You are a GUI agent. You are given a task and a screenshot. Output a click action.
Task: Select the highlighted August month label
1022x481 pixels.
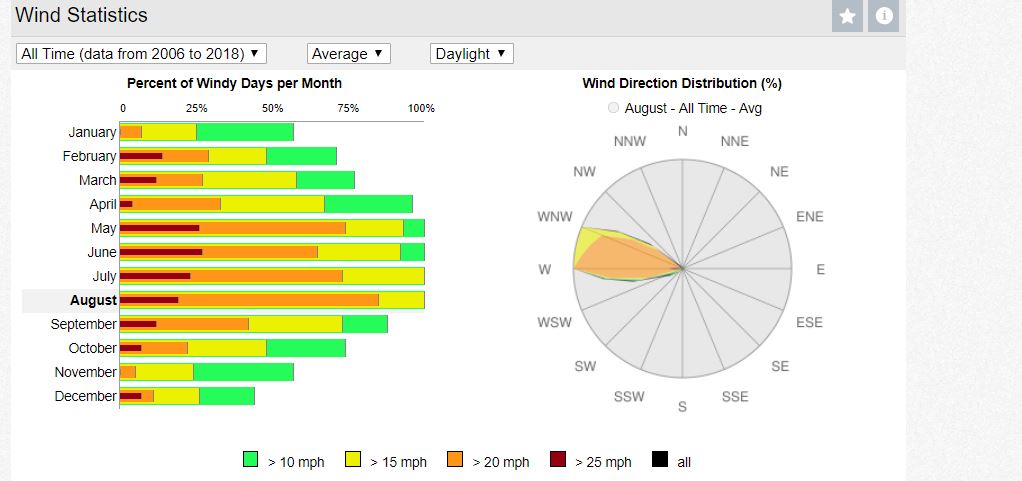point(94,300)
